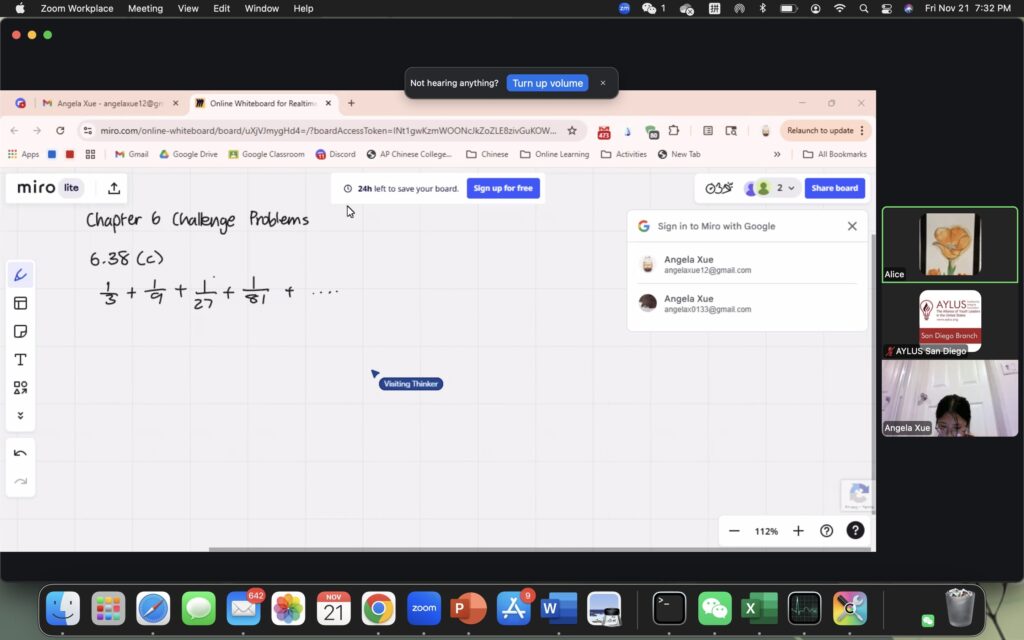Expand the board participants list dropdown
The width and height of the screenshot is (1024, 640).
(792, 188)
